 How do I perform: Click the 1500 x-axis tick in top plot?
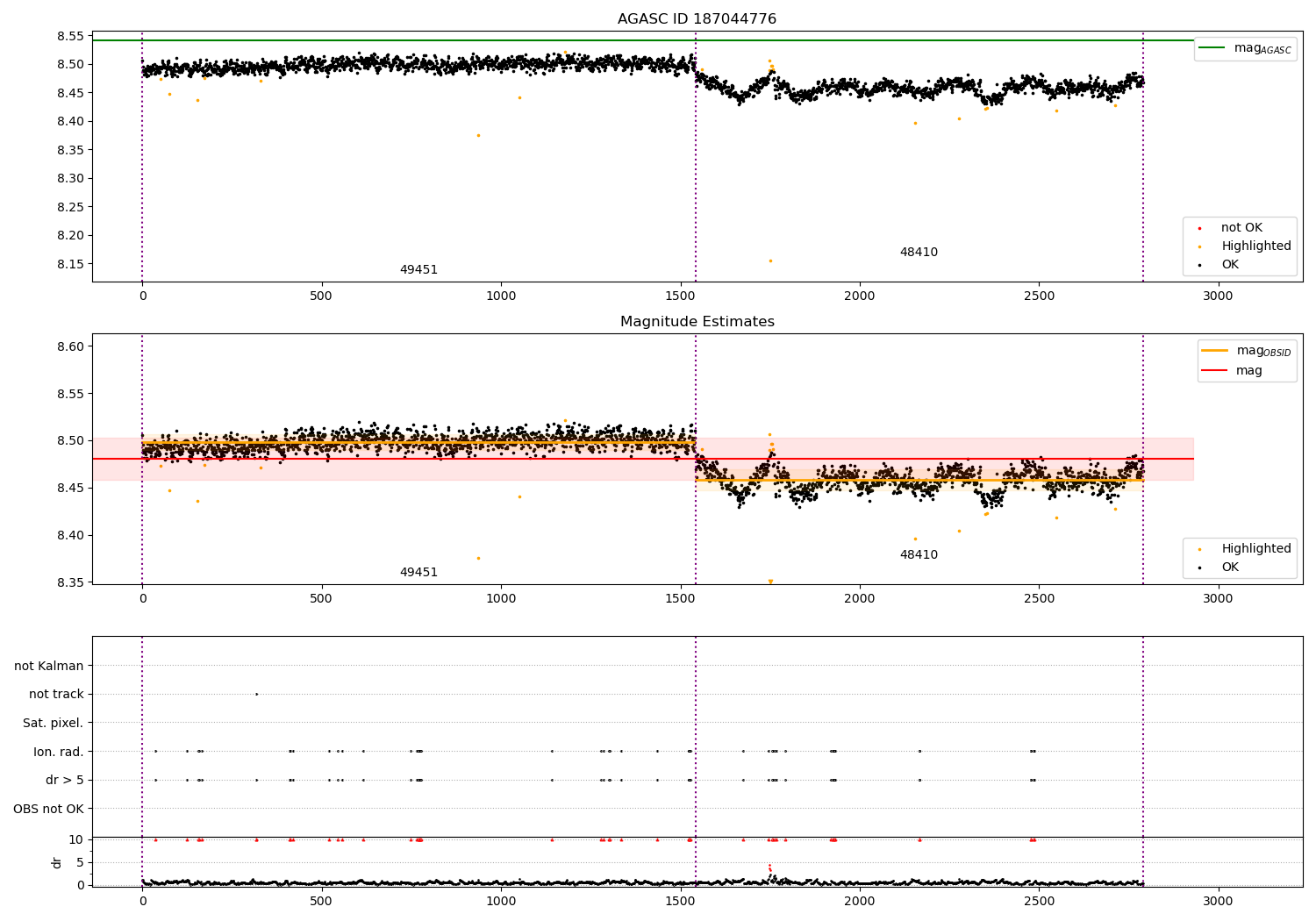680,296
